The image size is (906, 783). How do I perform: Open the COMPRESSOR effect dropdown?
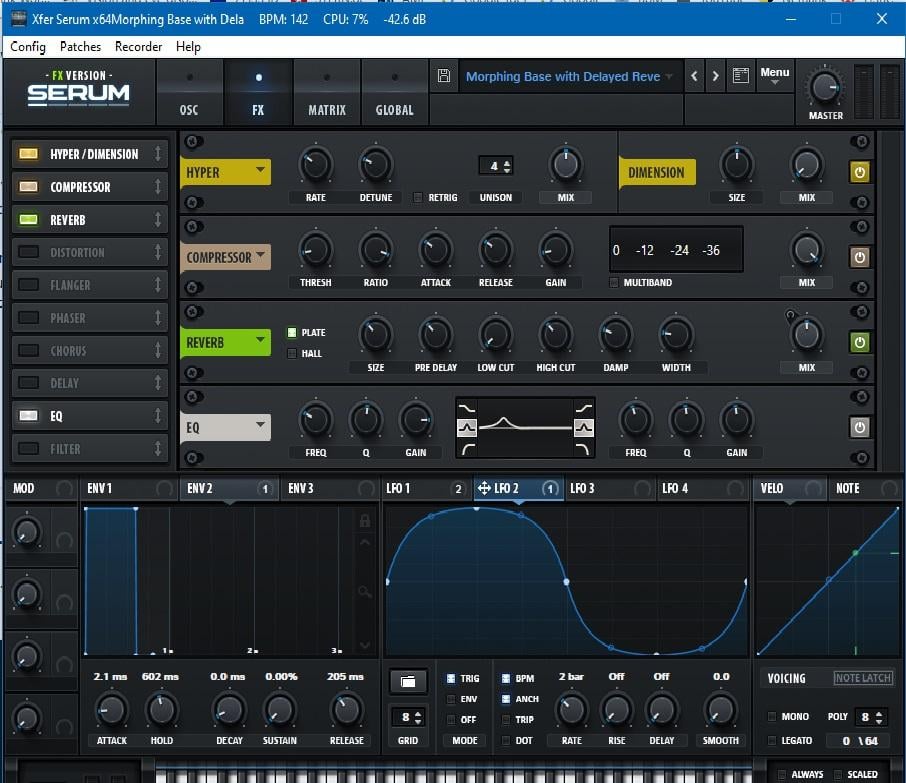click(260, 254)
